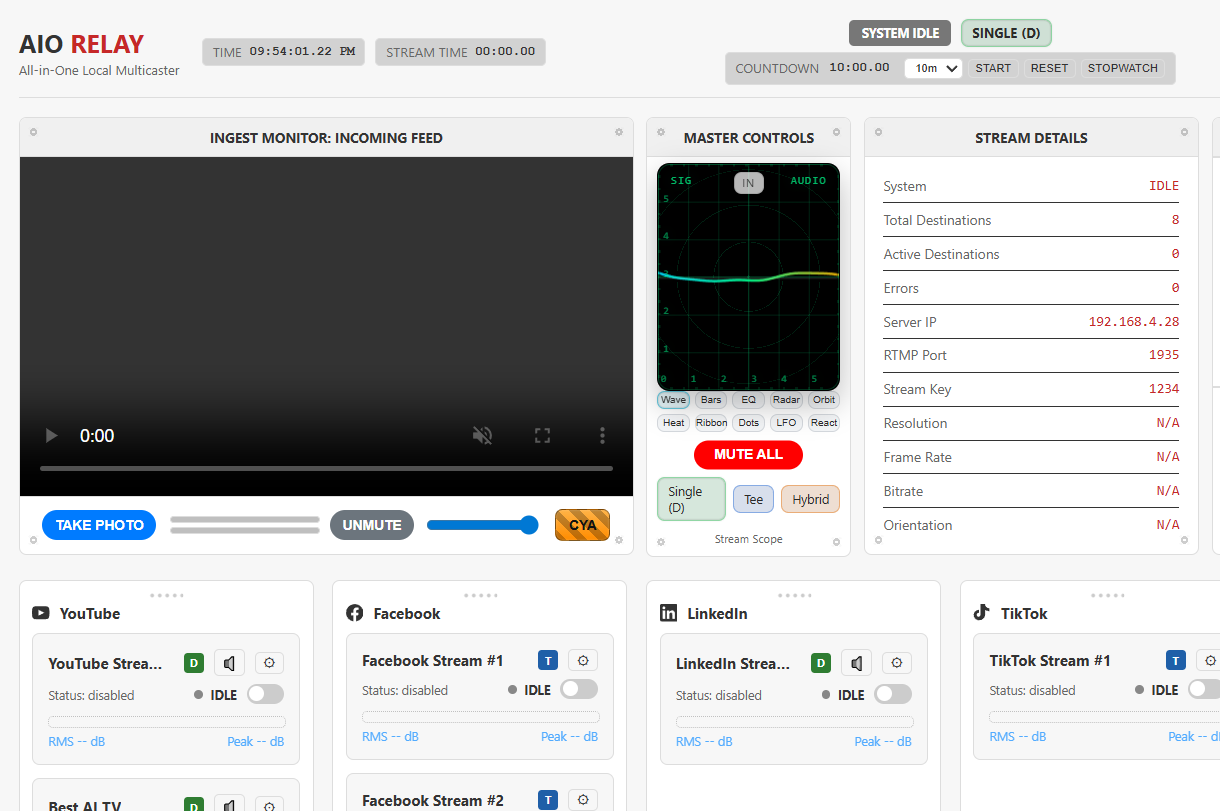Click the green D badge on YouTube Stream

(194, 662)
